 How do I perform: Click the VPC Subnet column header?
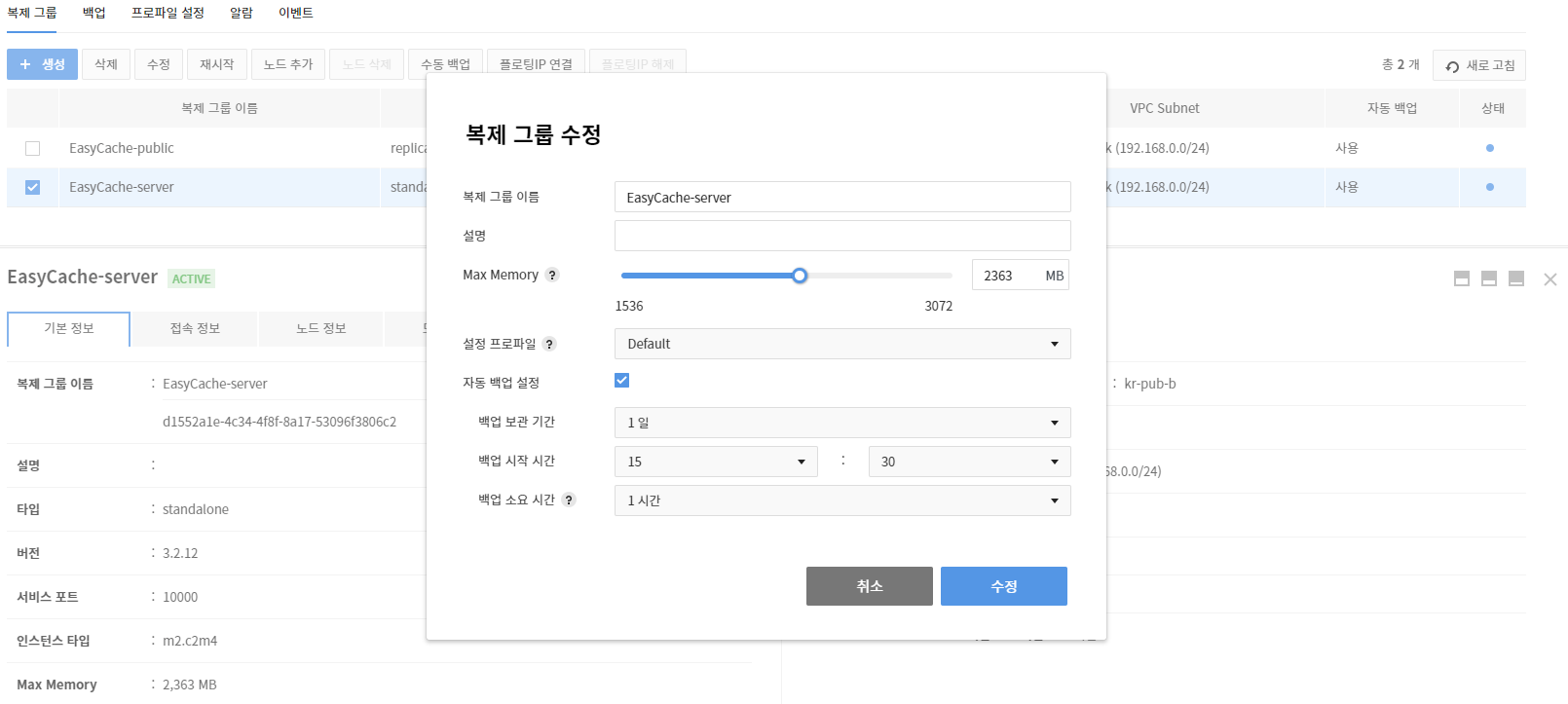point(1165,108)
